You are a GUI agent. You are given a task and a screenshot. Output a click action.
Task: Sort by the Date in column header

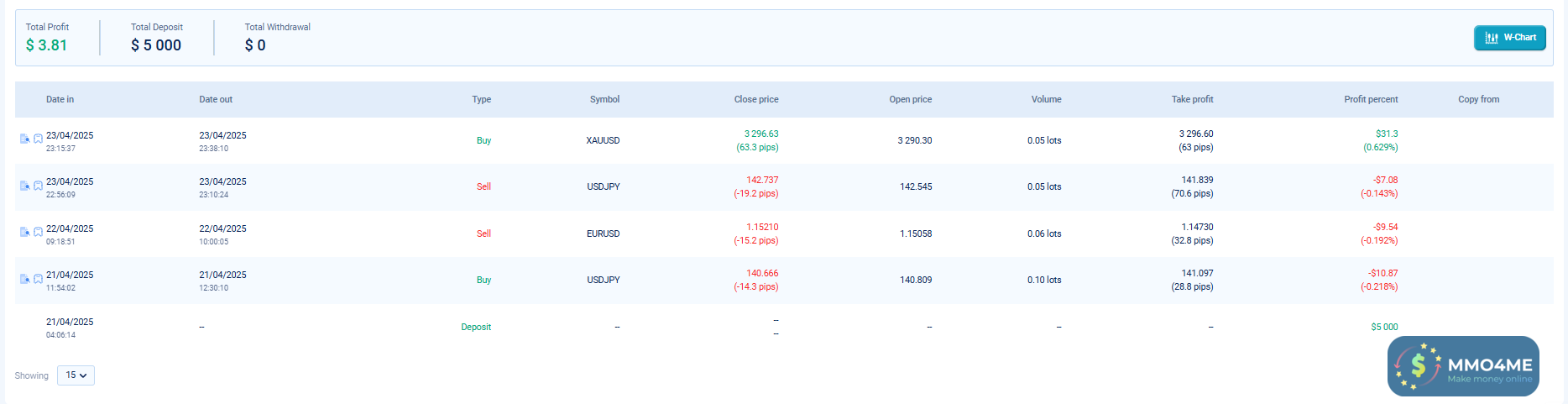pos(60,99)
